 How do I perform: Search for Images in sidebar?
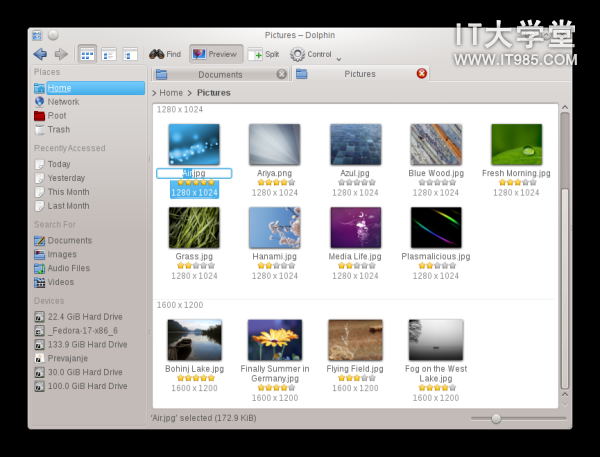(89, 254)
